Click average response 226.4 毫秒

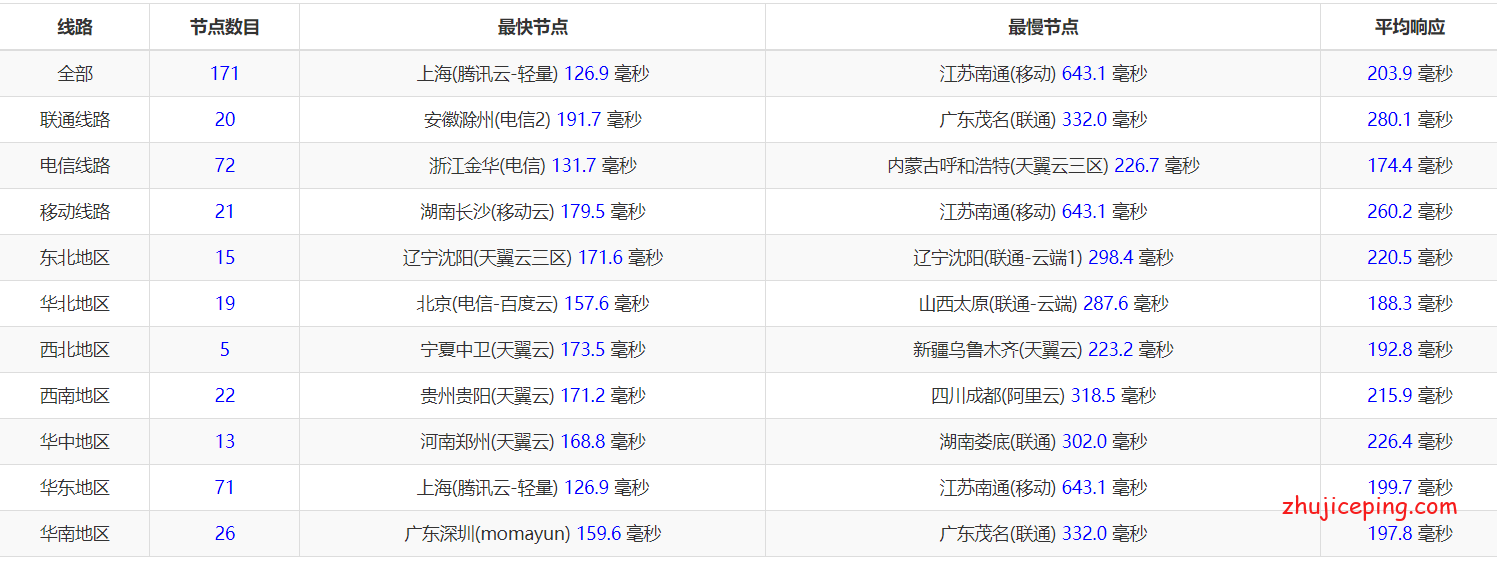[x=1410, y=442]
